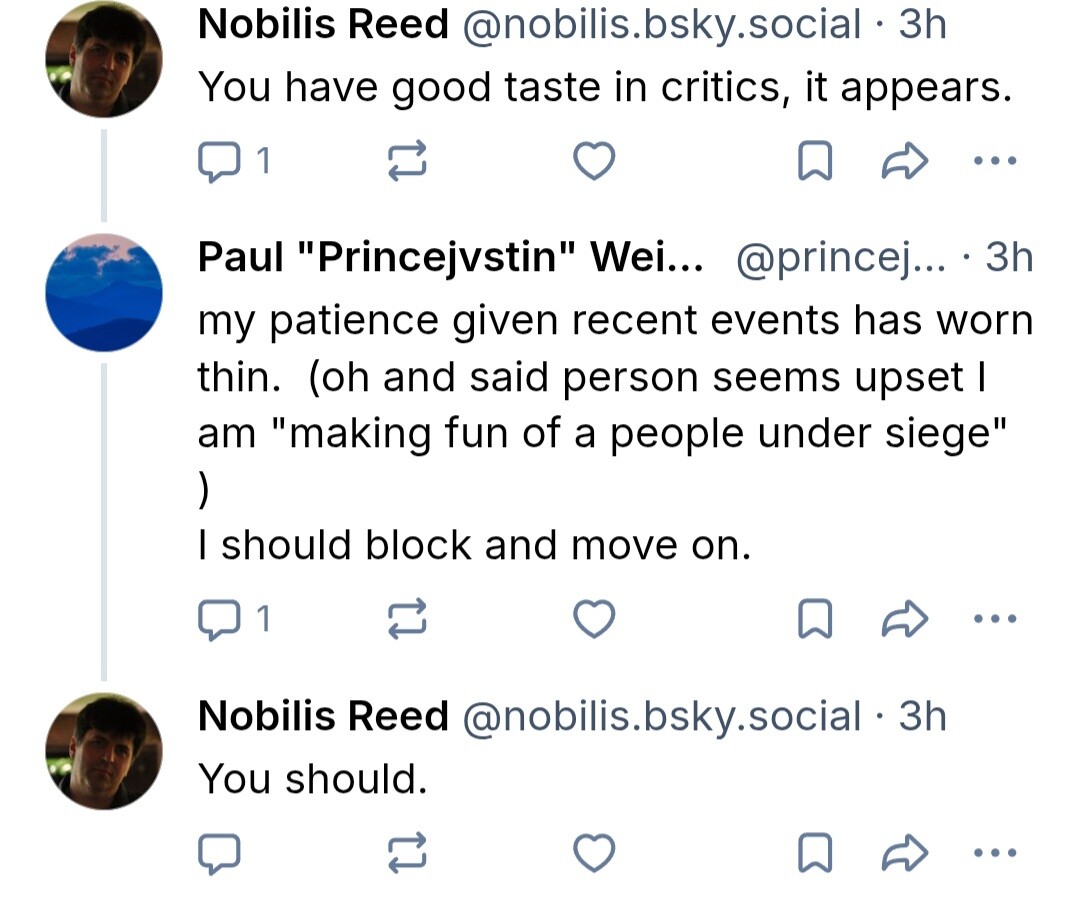View Paul's blue mountain avatar
The width and height of the screenshot is (1080, 912).
(x=104, y=292)
